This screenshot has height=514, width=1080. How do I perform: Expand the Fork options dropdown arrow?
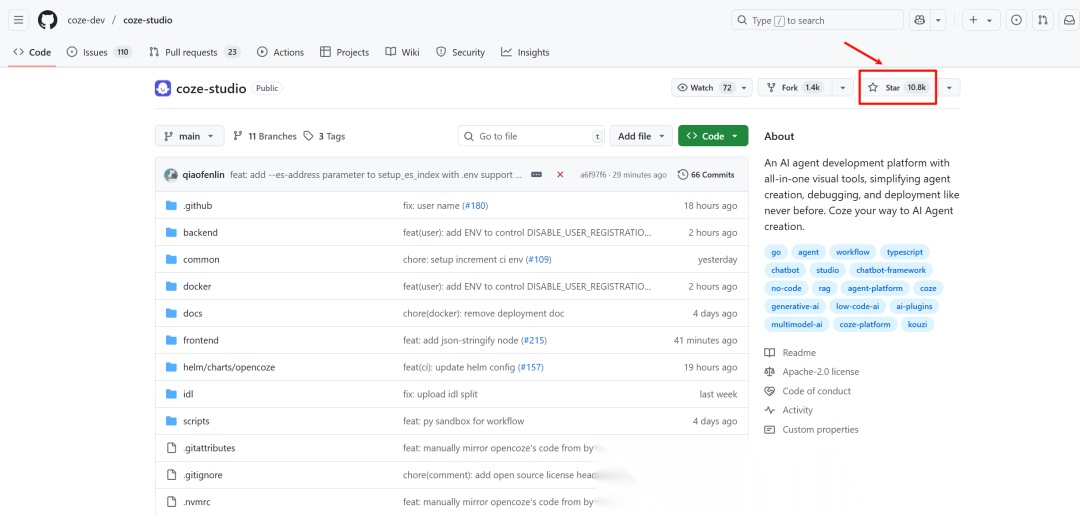[x=842, y=88]
